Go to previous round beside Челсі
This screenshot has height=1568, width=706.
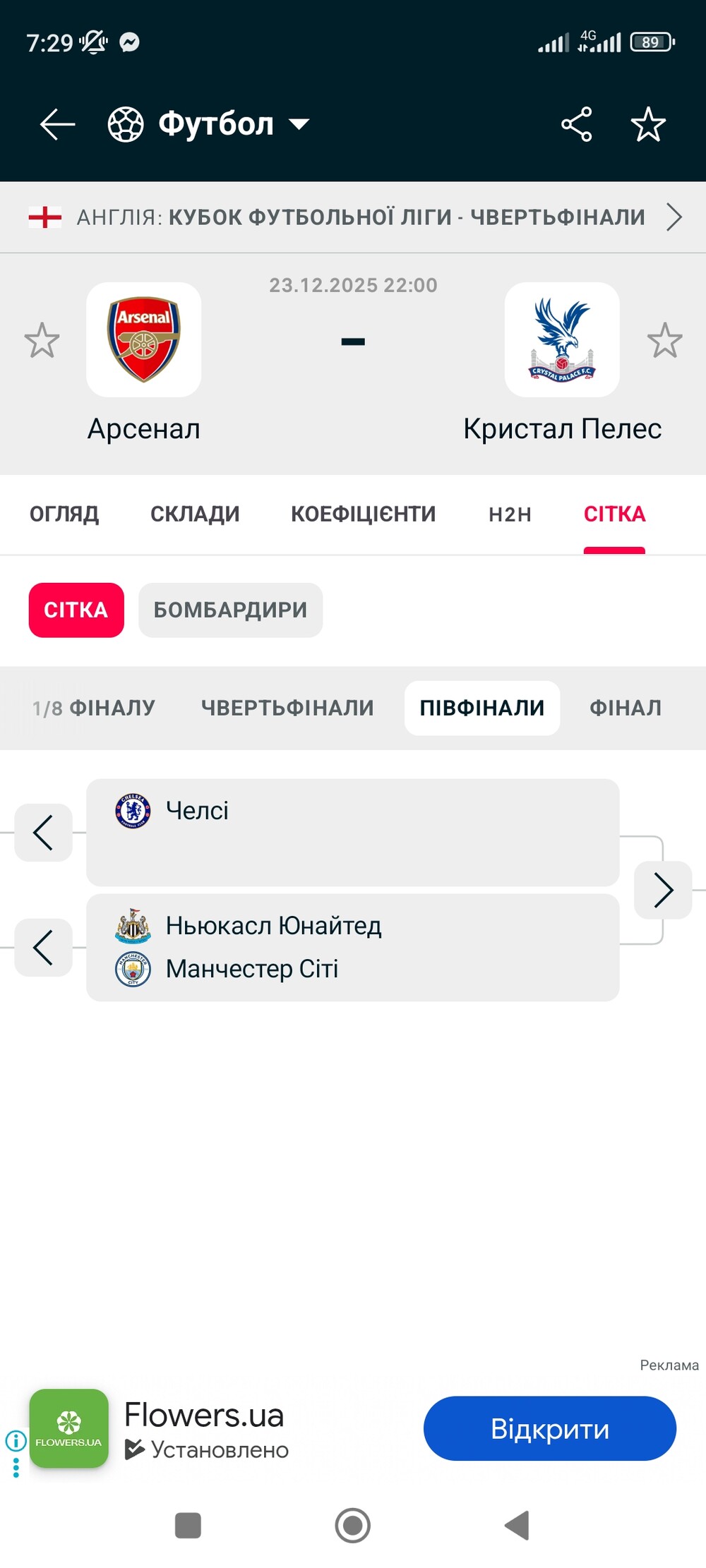coord(44,833)
